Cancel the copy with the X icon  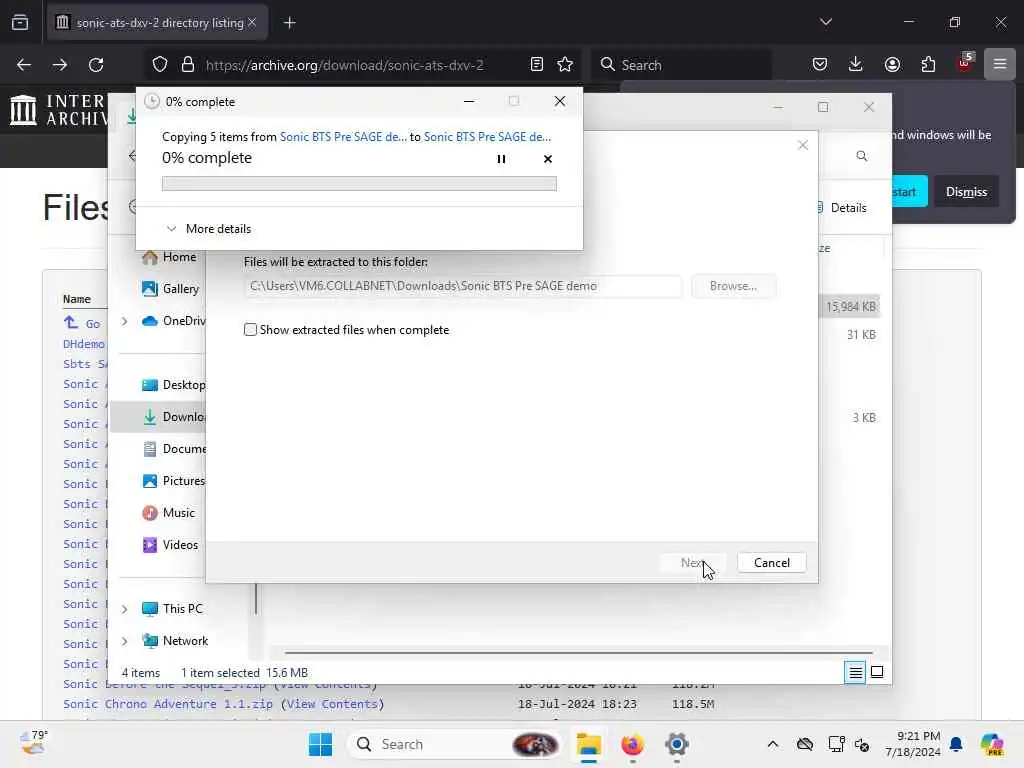547,159
